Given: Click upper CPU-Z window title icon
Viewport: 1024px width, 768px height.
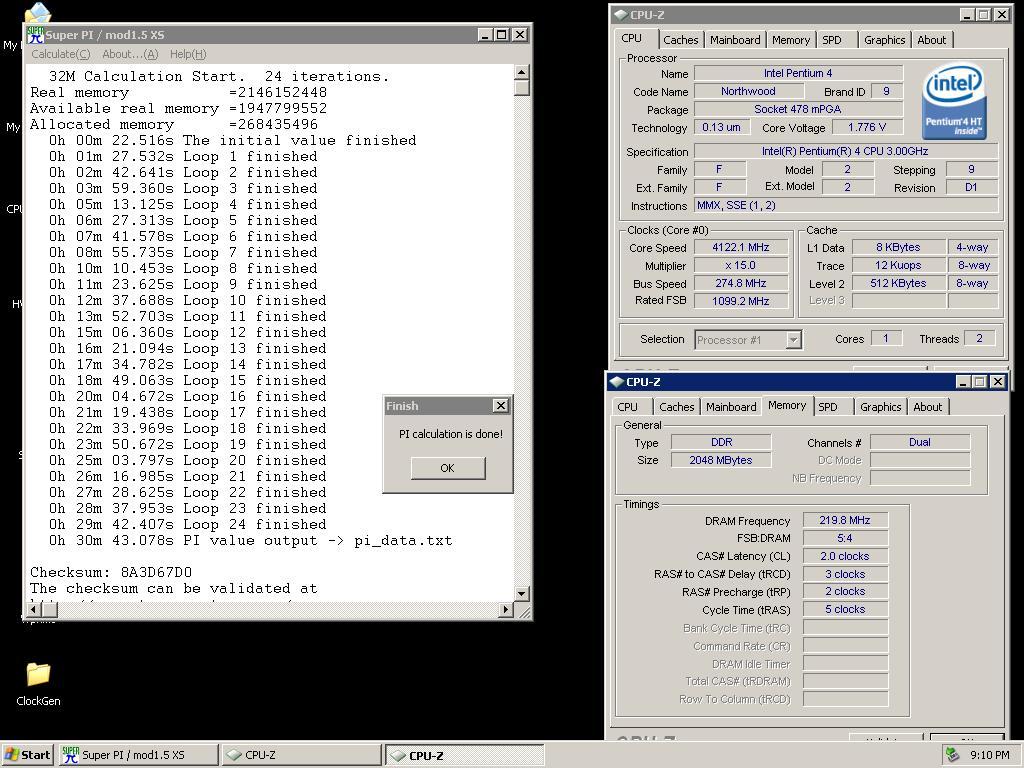Looking at the screenshot, I should 620,15.
